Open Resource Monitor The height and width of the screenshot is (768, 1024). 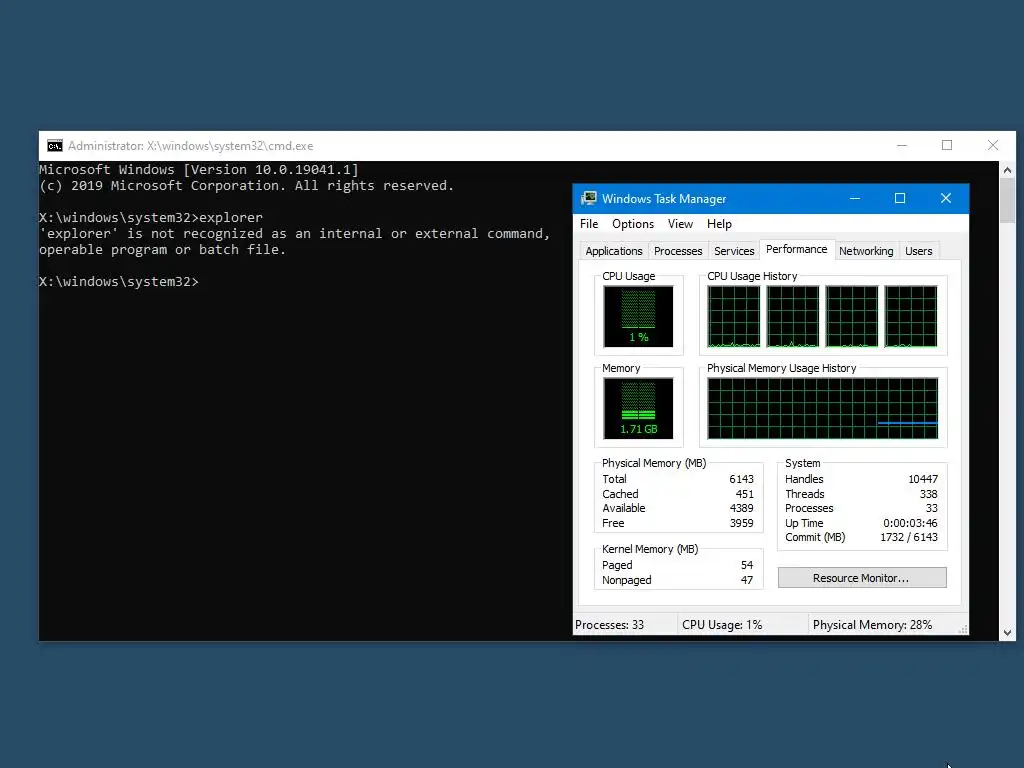click(x=861, y=578)
